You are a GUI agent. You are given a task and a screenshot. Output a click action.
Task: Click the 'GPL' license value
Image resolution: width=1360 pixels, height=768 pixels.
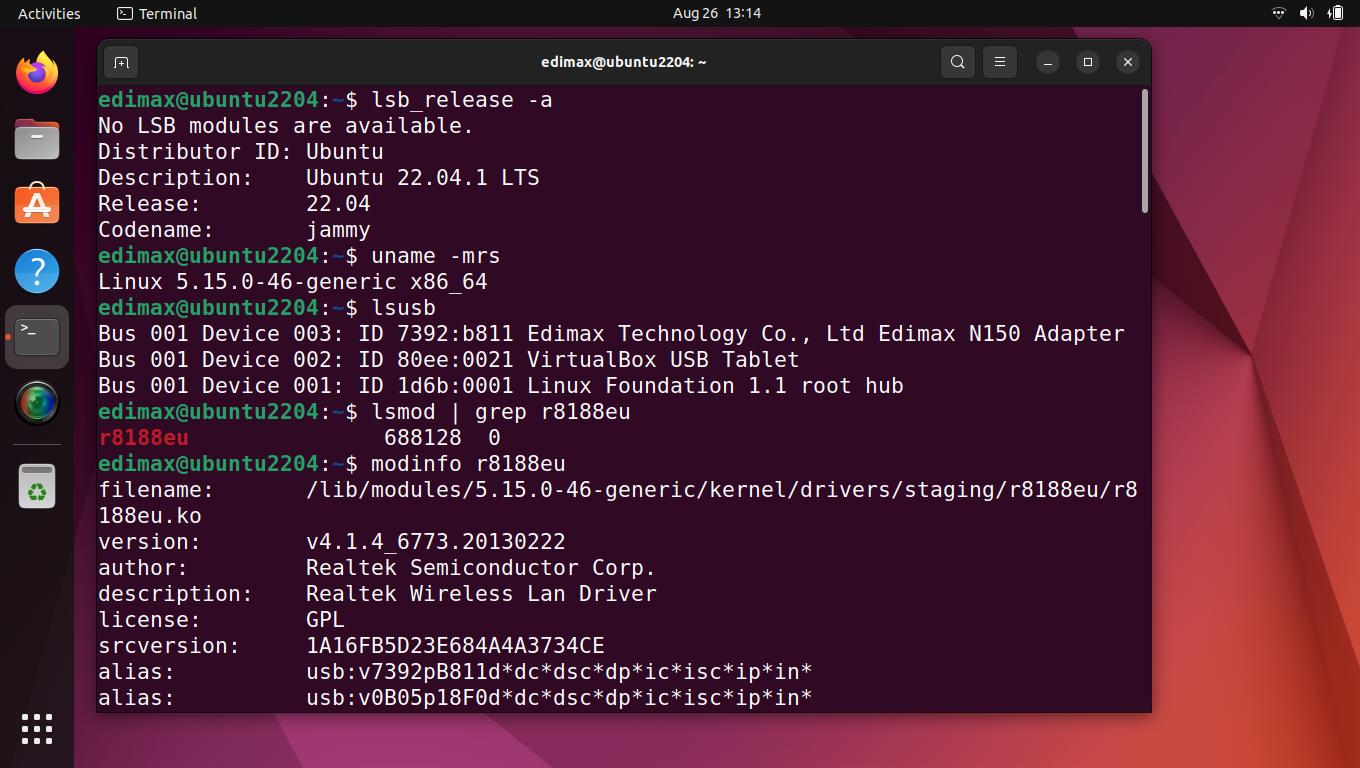click(325, 620)
